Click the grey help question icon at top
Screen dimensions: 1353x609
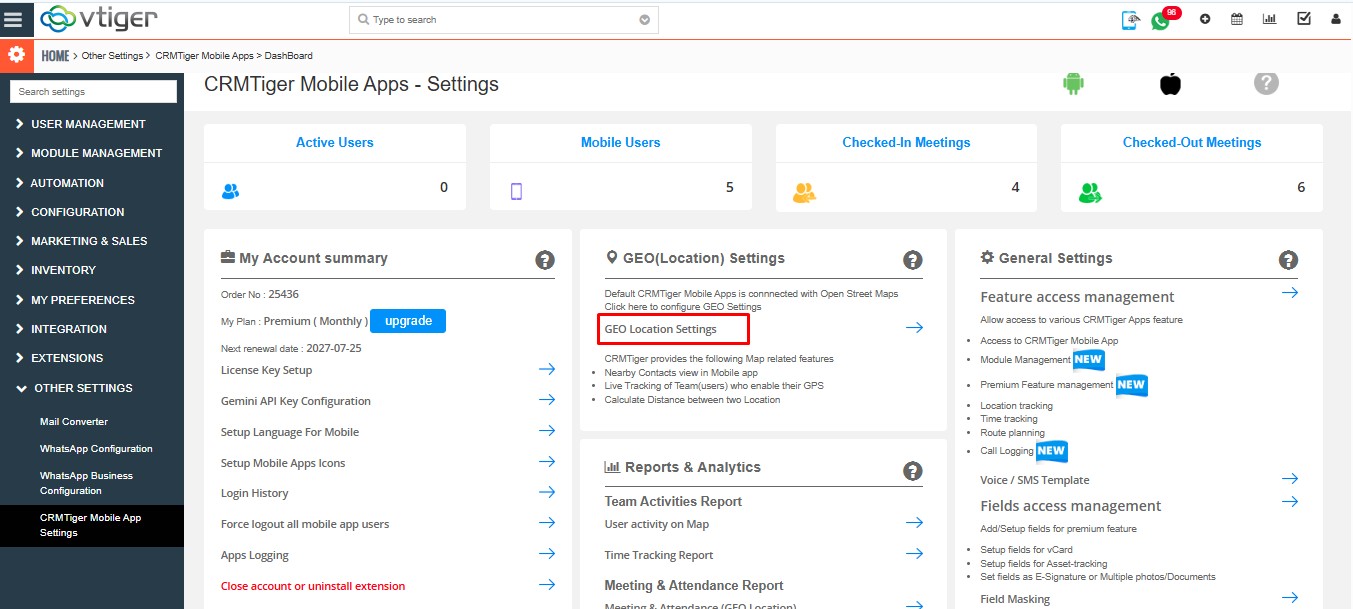(x=1266, y=83)
